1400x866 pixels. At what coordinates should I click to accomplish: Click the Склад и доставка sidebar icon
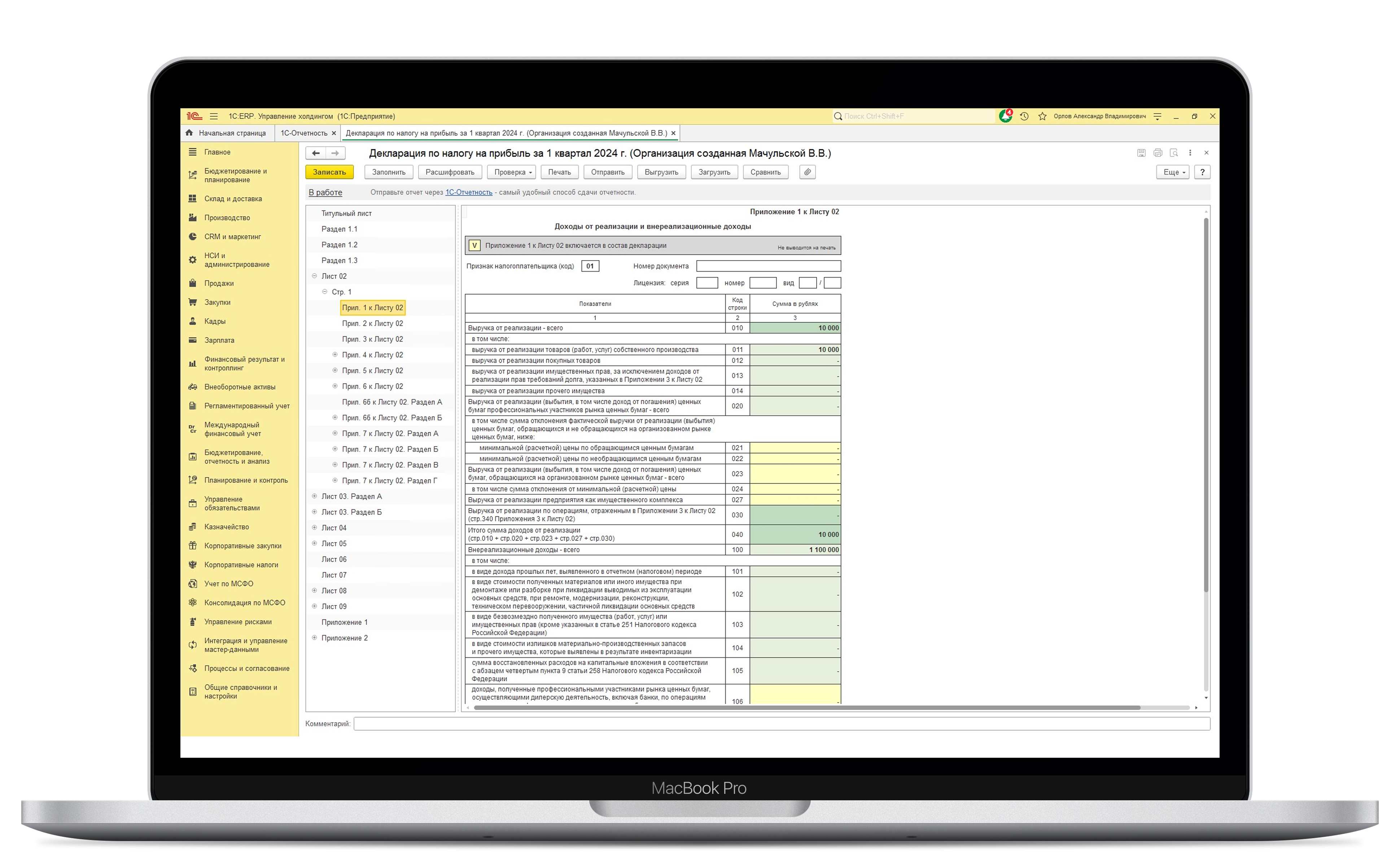pyautogui.click(x=192, y=199)
